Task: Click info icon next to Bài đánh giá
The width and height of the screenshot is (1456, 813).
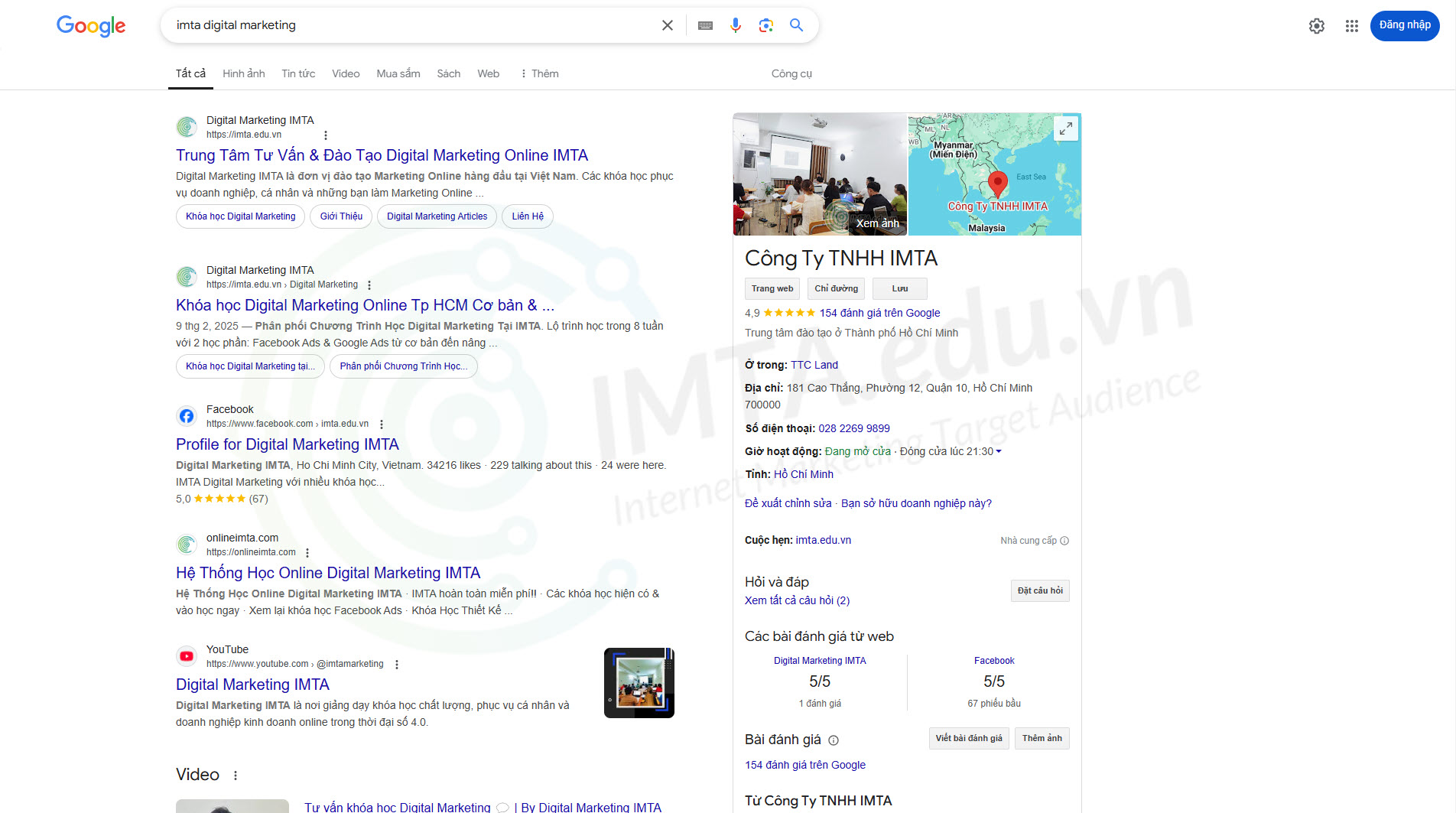Action: tap(834, 740)
